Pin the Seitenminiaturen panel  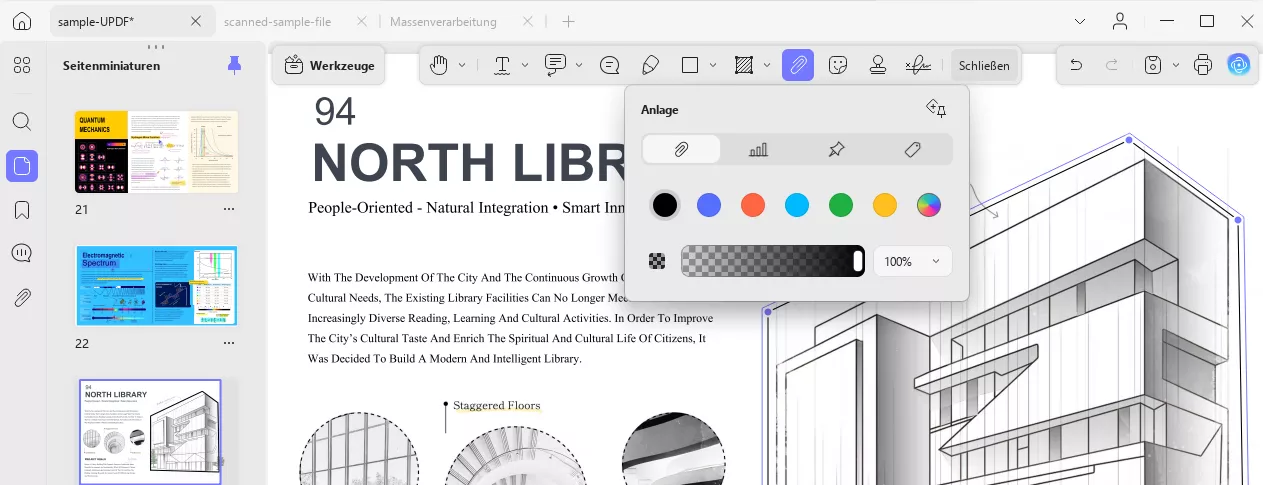234,65
